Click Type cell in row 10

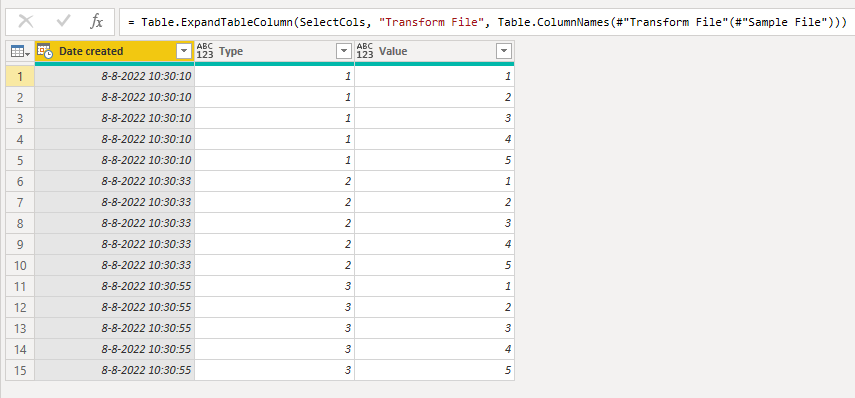click(274, 266)
